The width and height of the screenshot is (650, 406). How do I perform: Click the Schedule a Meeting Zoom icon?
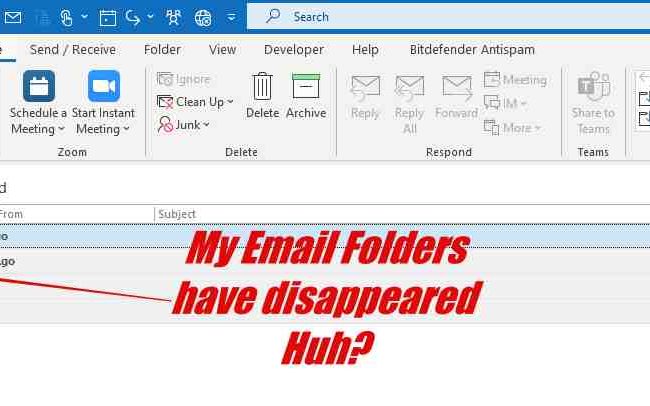coord(39,86)
